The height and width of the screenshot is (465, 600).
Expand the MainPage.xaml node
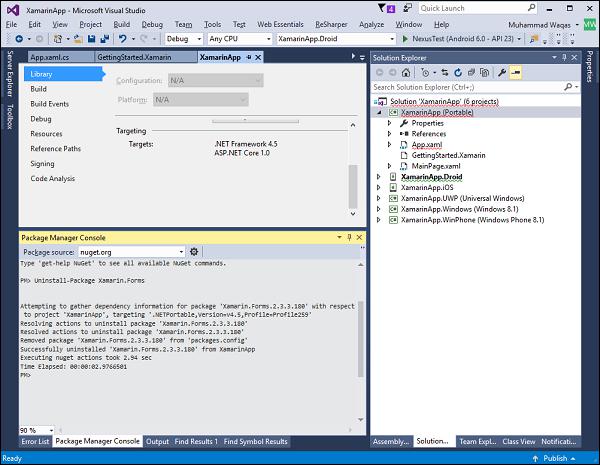point(389,166)
